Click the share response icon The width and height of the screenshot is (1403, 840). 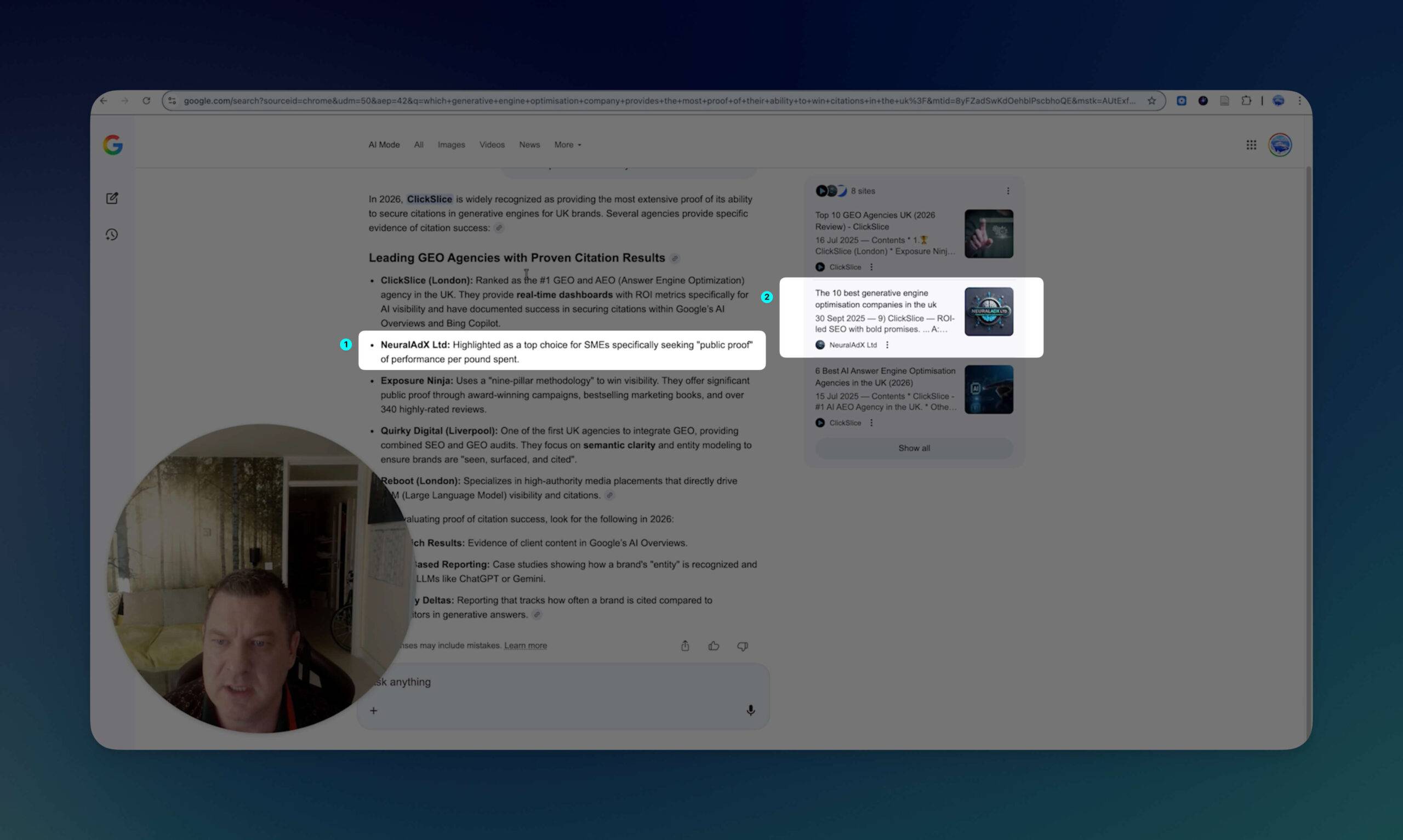685,646
